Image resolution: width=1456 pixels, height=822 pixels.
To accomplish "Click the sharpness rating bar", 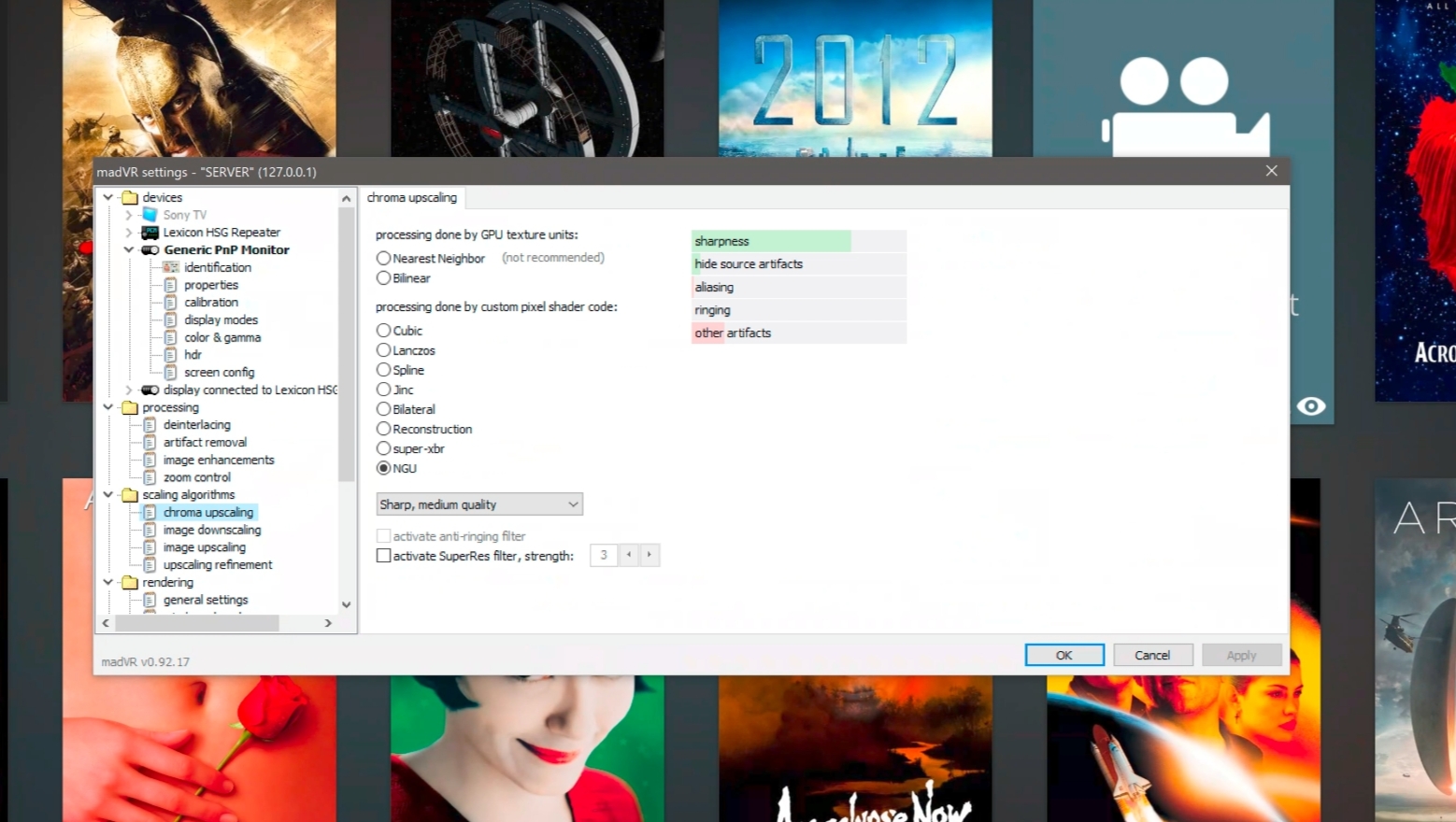I will pyautogui.click(x=799, y=241).
